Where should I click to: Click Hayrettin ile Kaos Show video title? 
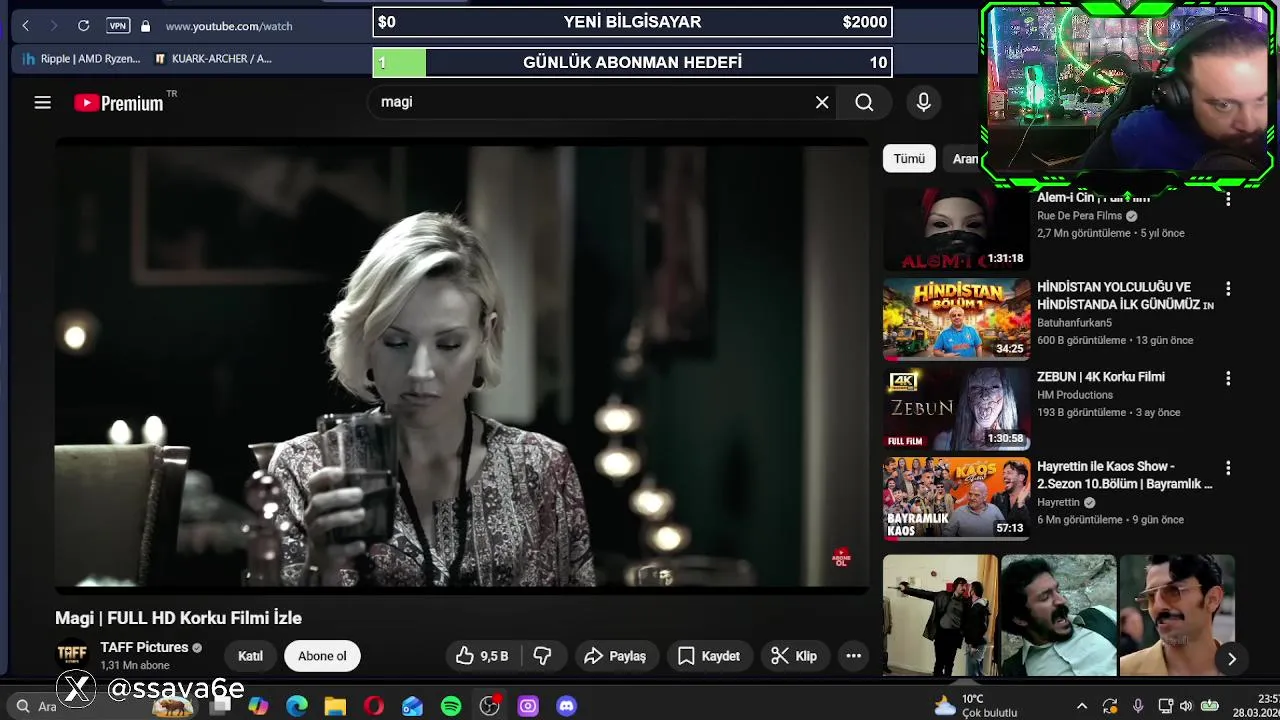coord(1124,475)
